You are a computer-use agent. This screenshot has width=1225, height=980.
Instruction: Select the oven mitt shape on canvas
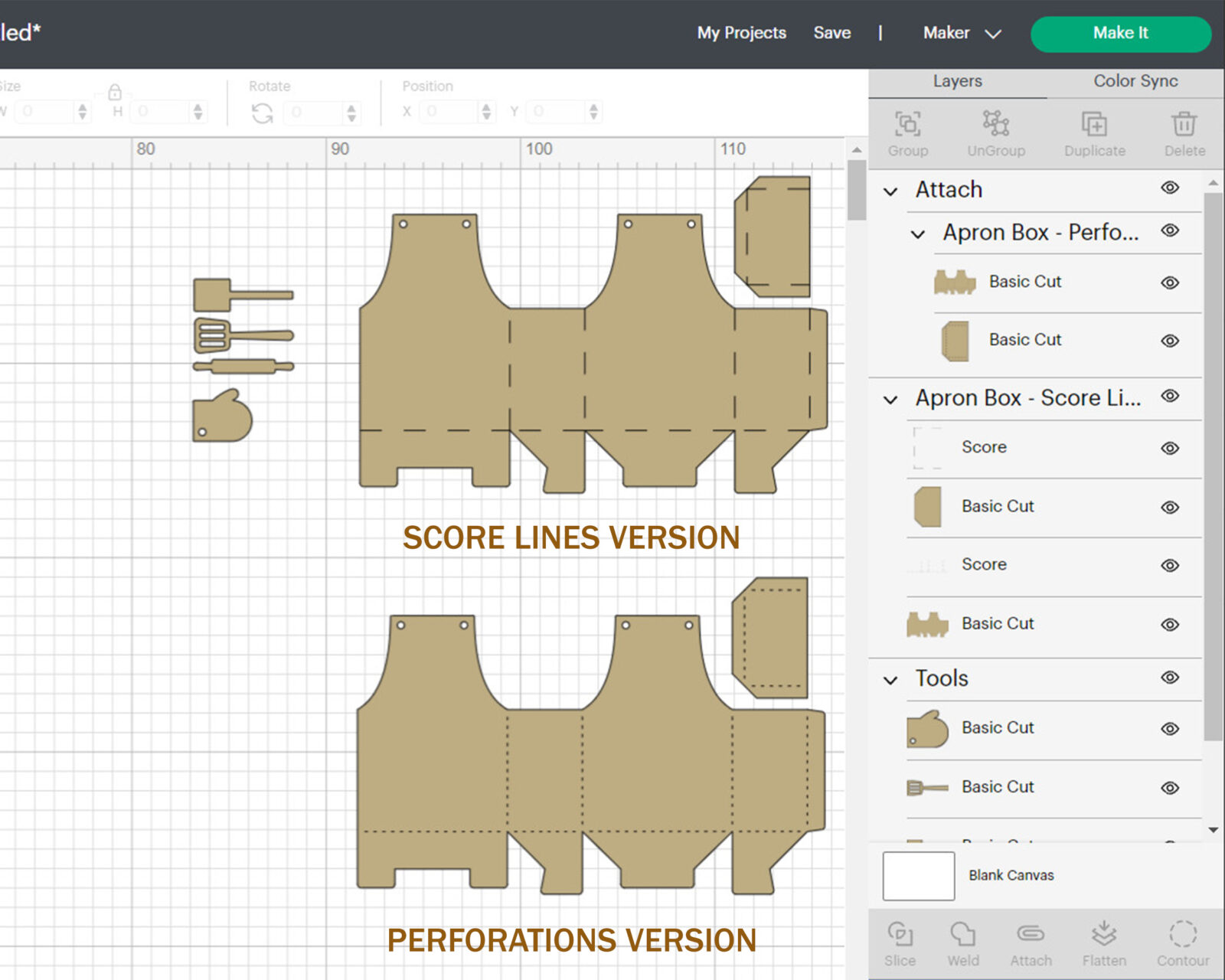pos(222,416)
